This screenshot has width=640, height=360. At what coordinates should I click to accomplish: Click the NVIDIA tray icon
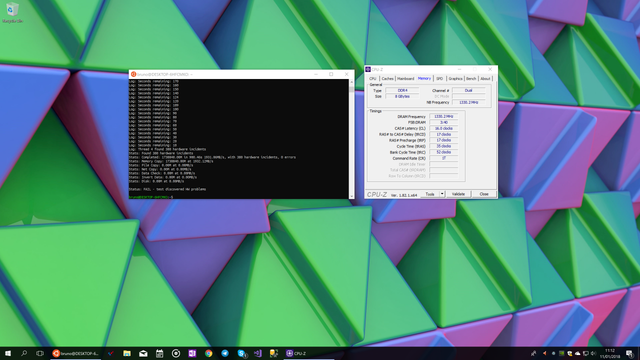562,353
